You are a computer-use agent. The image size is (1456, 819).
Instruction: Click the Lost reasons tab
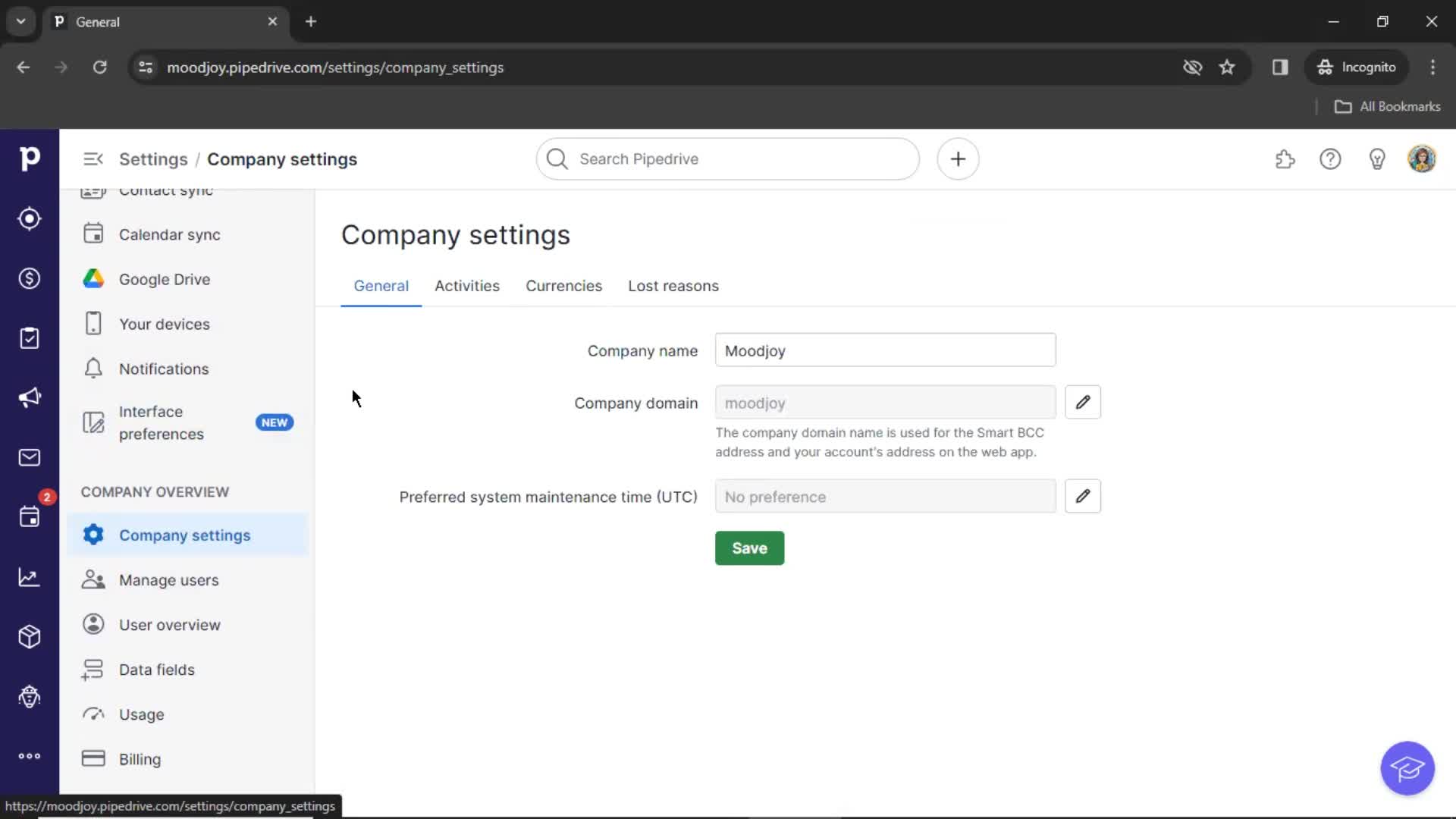(x=673, y=286)
